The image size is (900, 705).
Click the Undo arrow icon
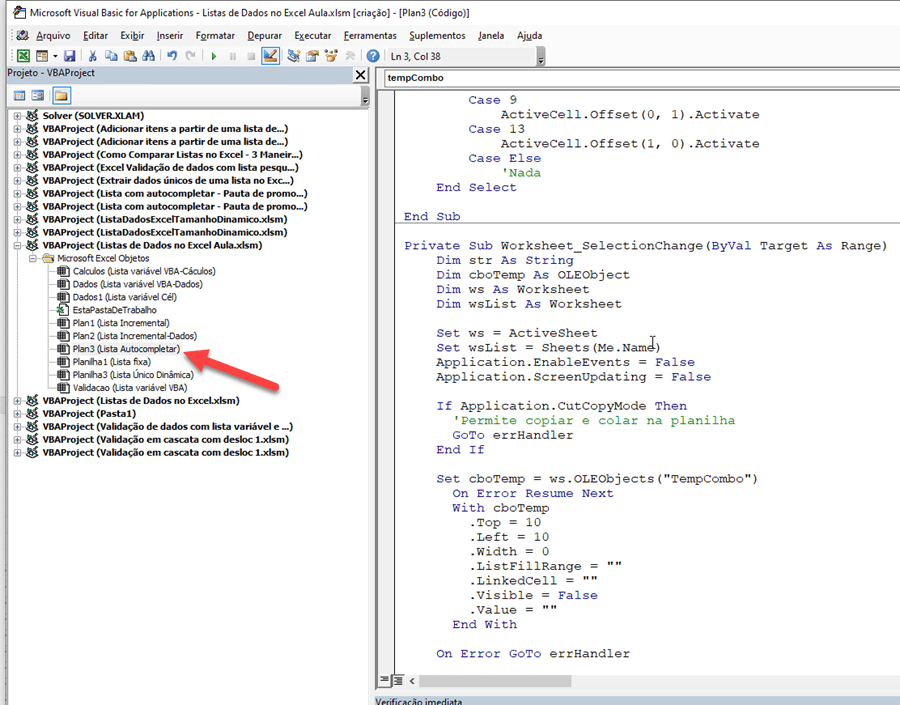(173, 56)
